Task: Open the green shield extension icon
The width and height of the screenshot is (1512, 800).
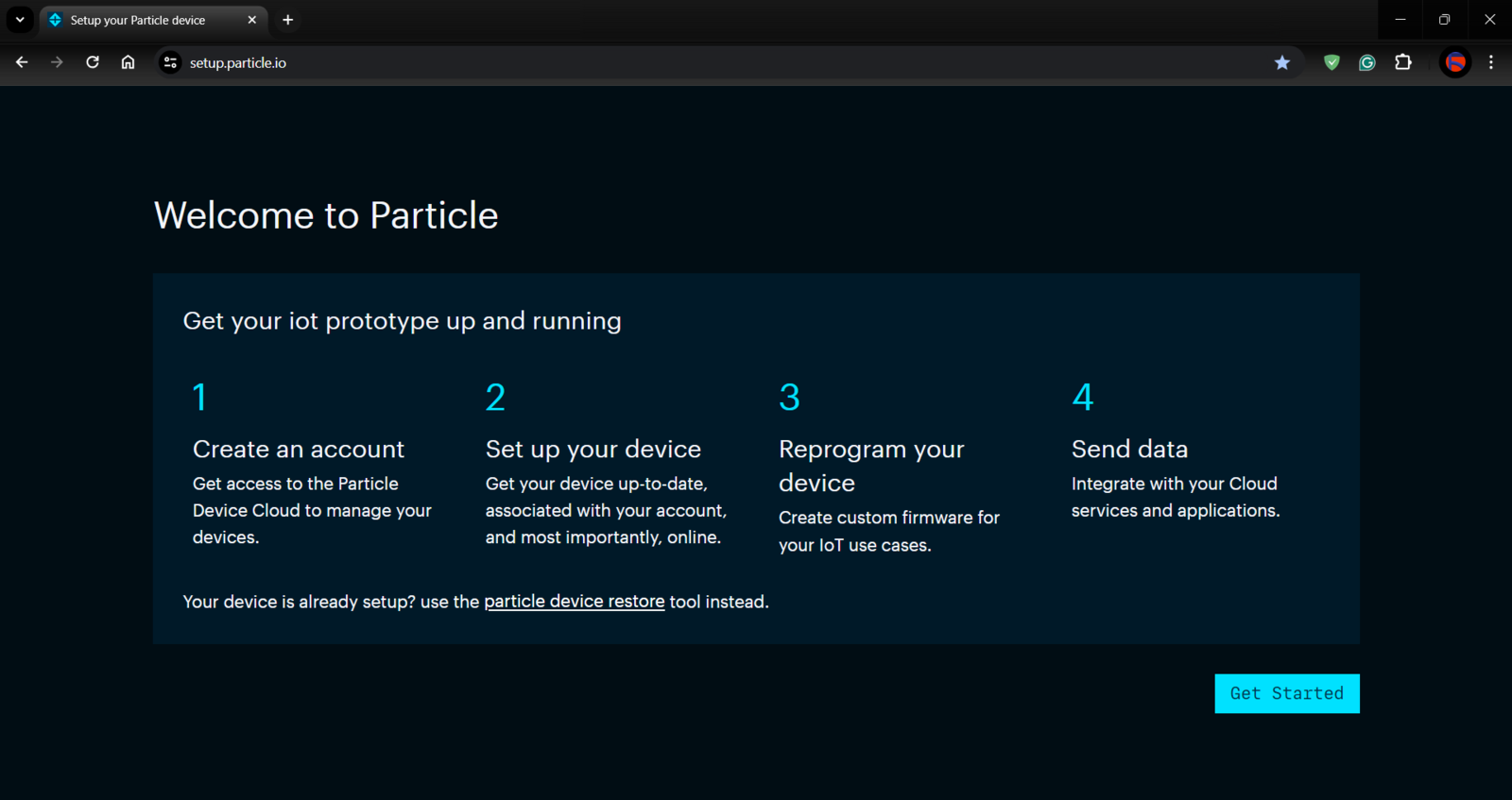Action: [1332, 62]
